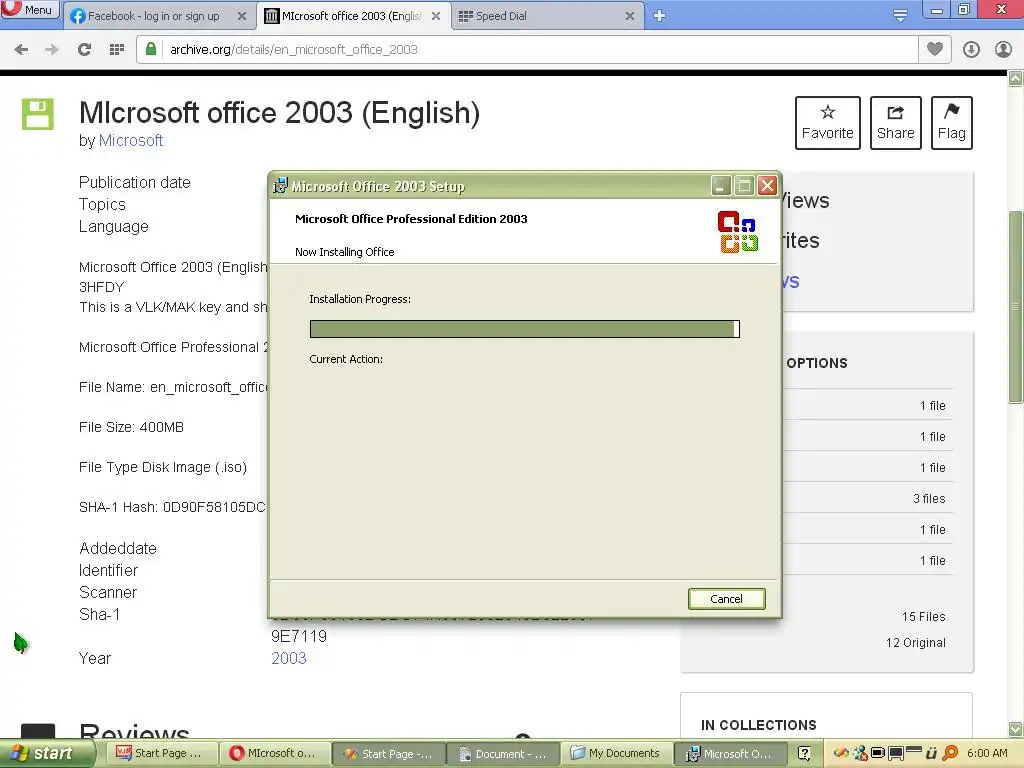Open My Documents from the taskbar
The image size is (1024, 768).
(x=616, y=753)
